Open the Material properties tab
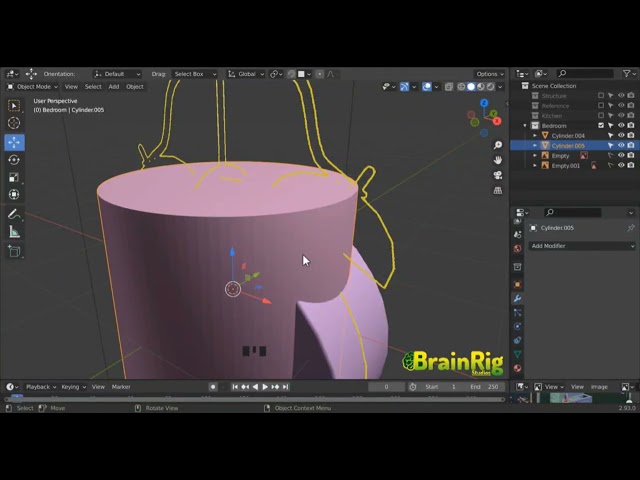Screen dimensions: 640x480 coord(517,368)
